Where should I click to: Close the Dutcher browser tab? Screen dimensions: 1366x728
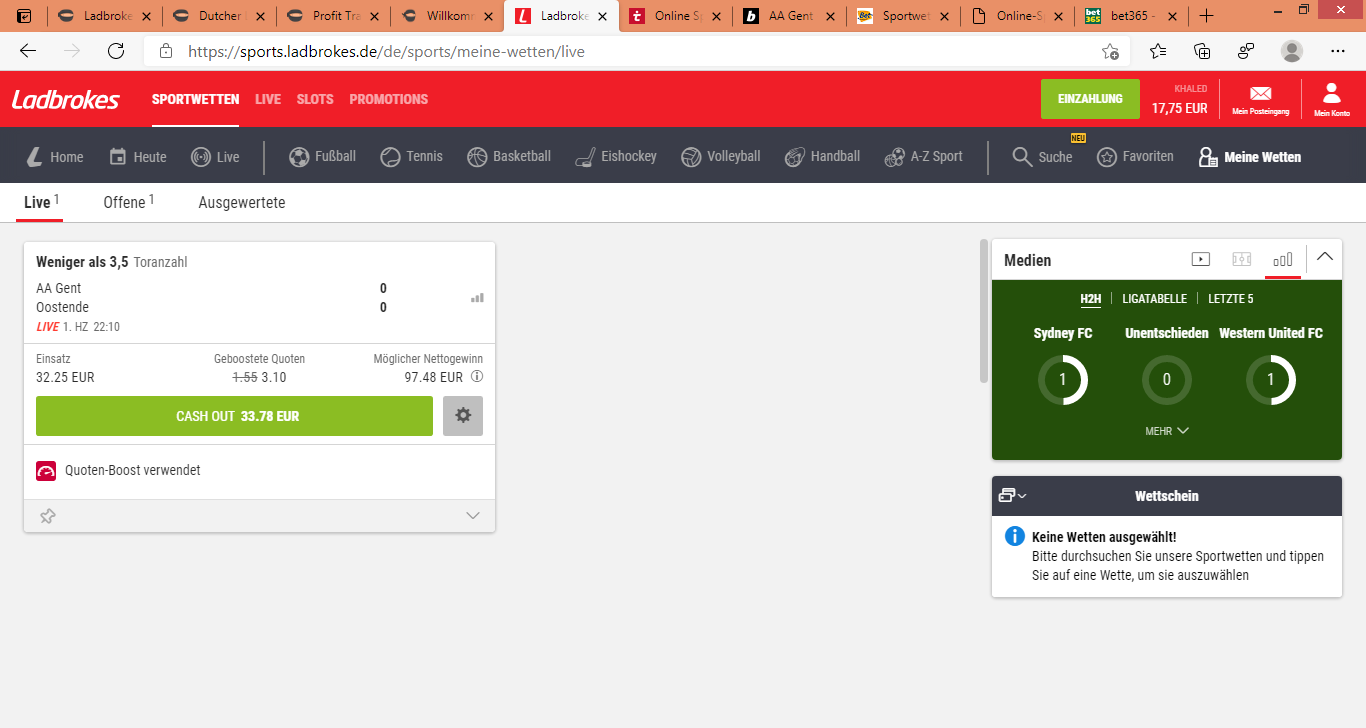tap(259, 16)
